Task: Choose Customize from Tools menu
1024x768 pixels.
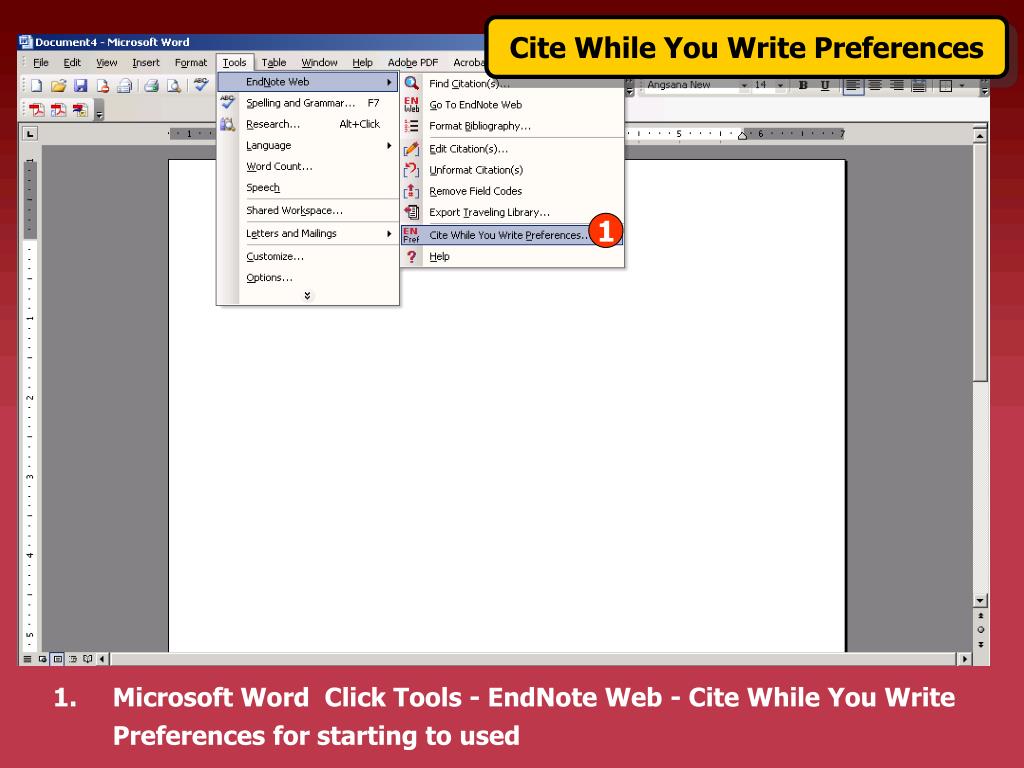Action: [x=275, y=257]
